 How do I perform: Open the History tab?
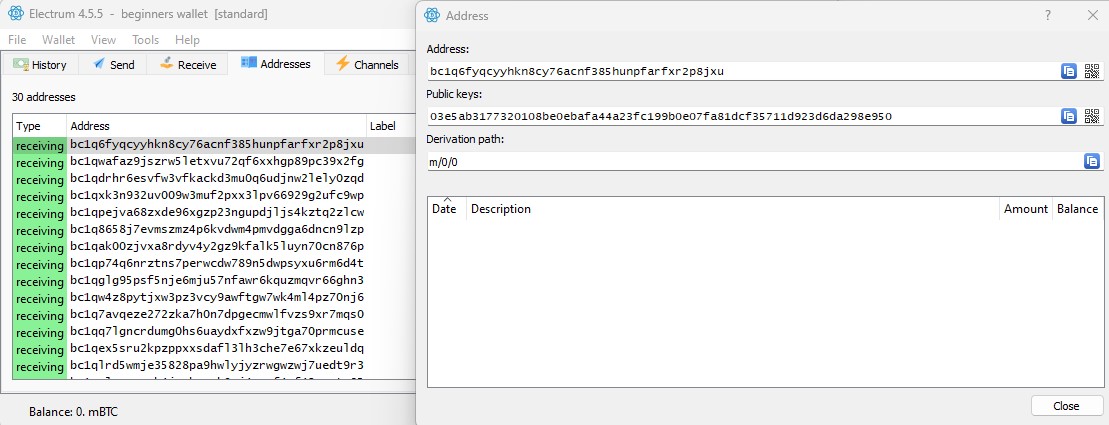pyautogui.click(x=40, y=65)
